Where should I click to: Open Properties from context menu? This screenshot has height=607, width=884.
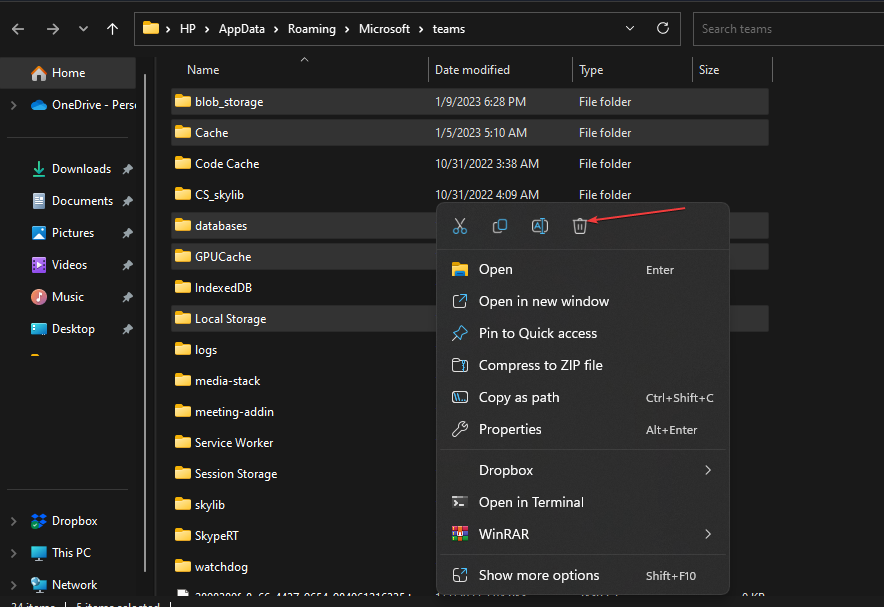(x=585, y=429)
